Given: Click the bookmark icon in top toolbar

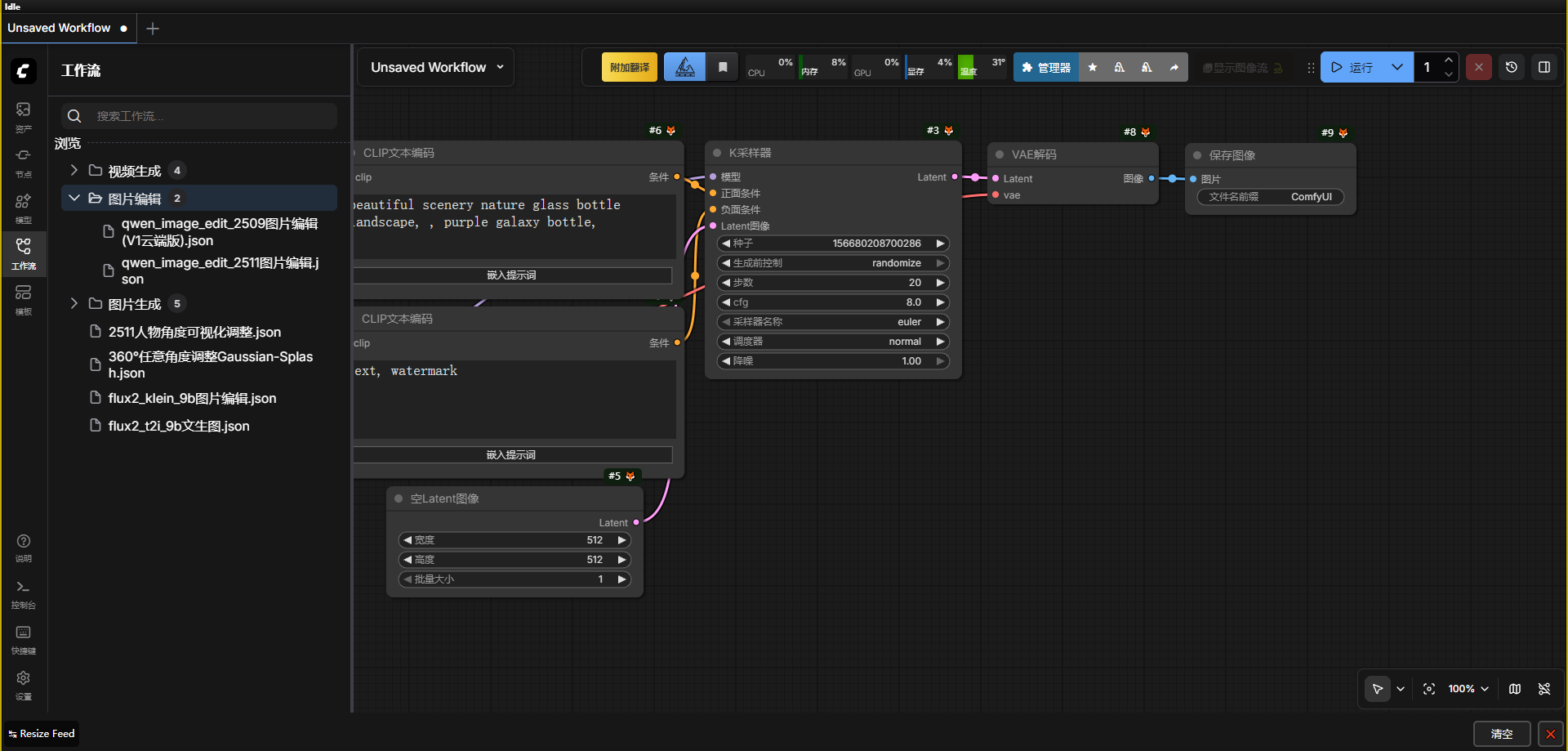Looking at the screenshot, I should (723, 68).
